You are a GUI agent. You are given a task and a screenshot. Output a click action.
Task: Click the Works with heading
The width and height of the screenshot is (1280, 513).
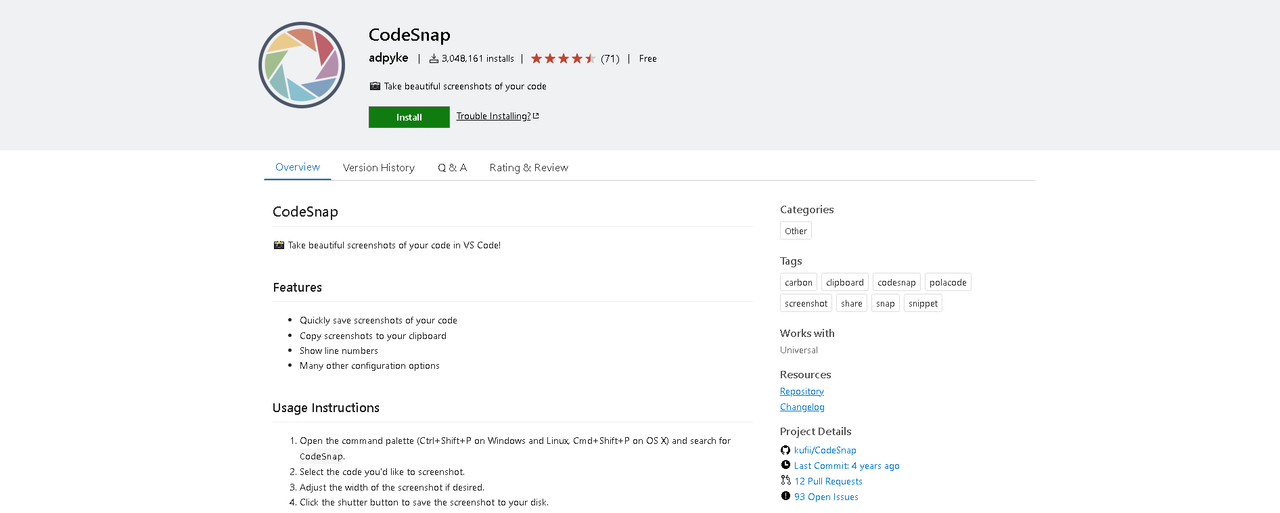[807, 333]
